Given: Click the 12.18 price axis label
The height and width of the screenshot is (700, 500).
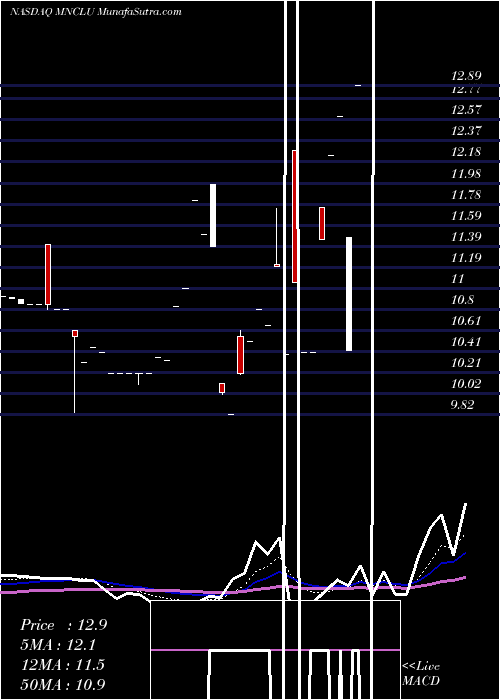Looking at the screenshot, I should coord(466,152).
